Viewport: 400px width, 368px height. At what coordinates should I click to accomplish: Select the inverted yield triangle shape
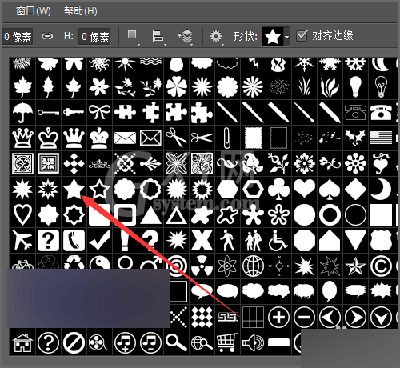pyautogui.click(x=356, y=240)
